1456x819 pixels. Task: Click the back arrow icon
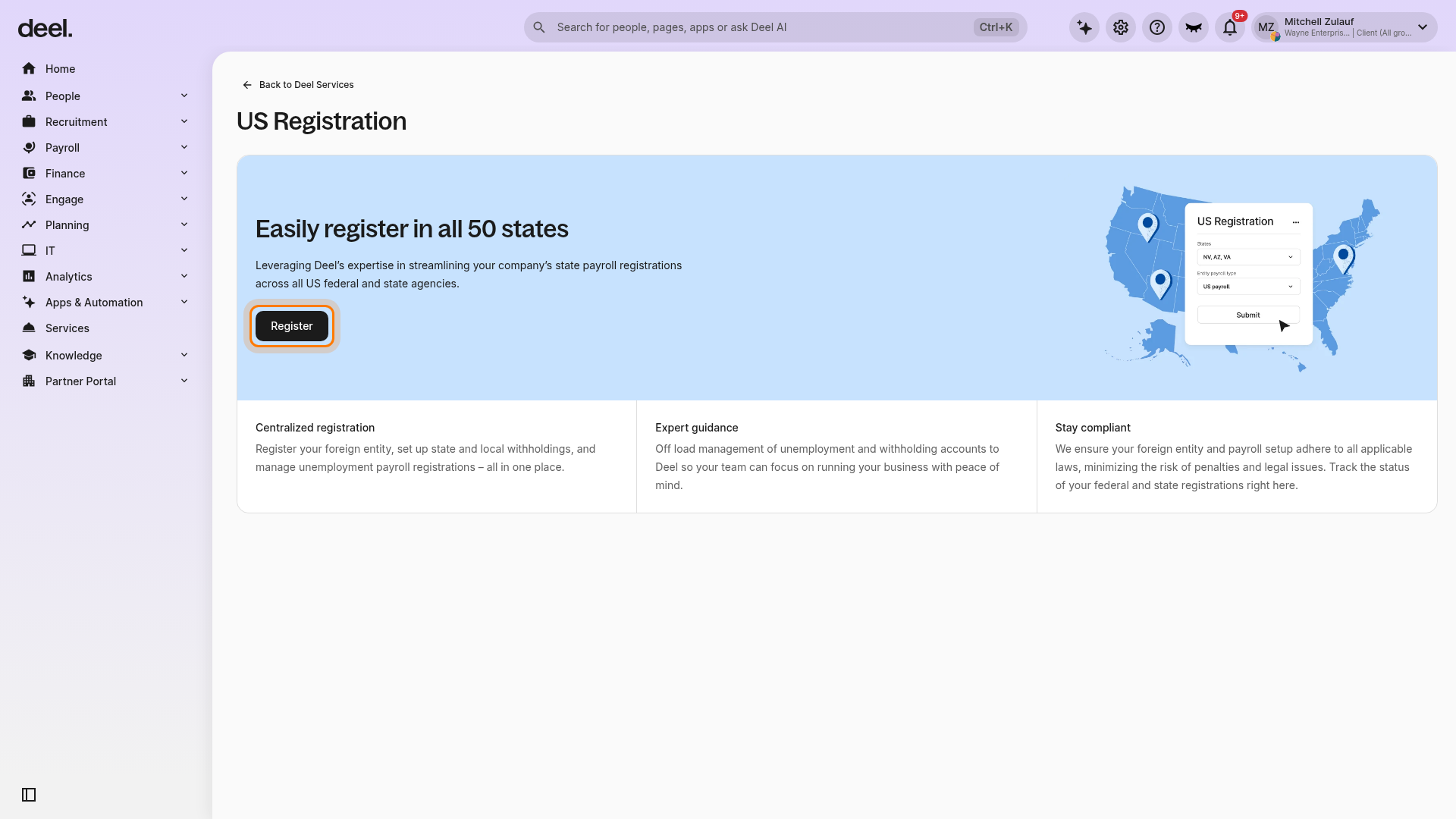pos(247,85)
